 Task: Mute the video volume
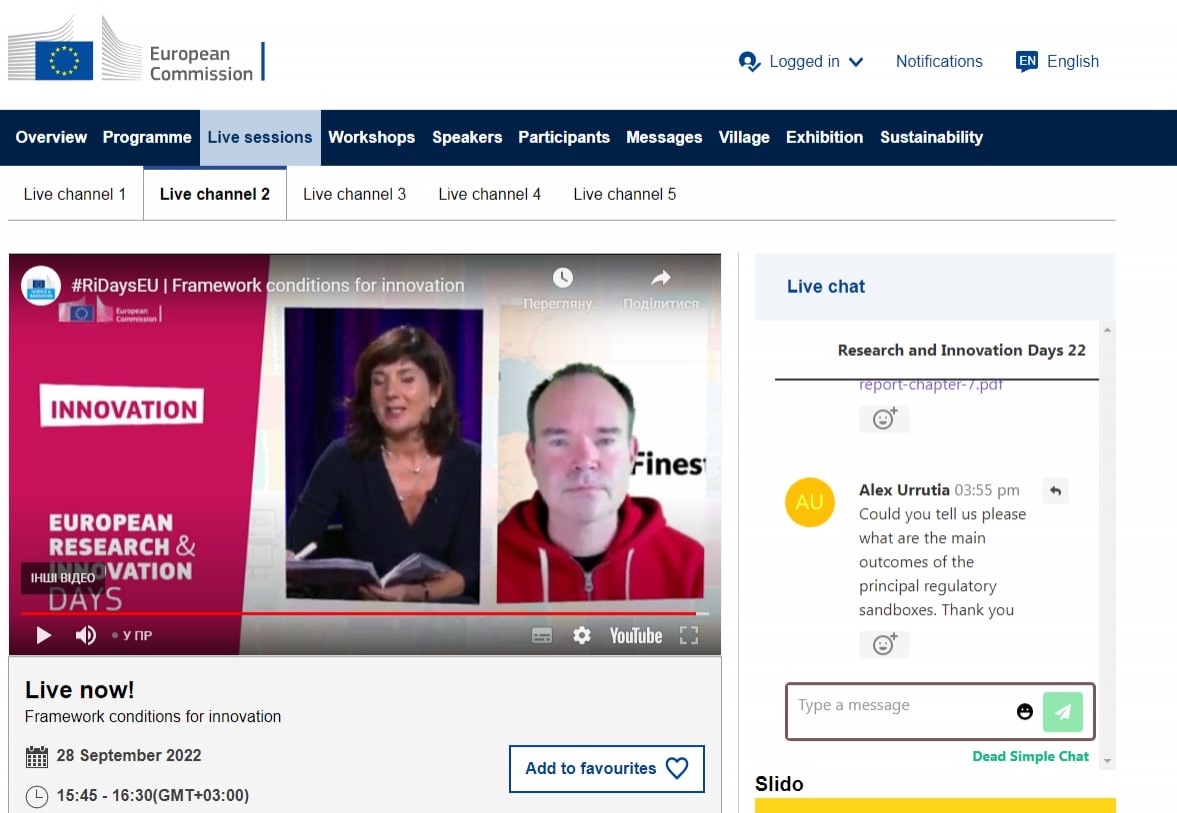click(x=86, y=635)
